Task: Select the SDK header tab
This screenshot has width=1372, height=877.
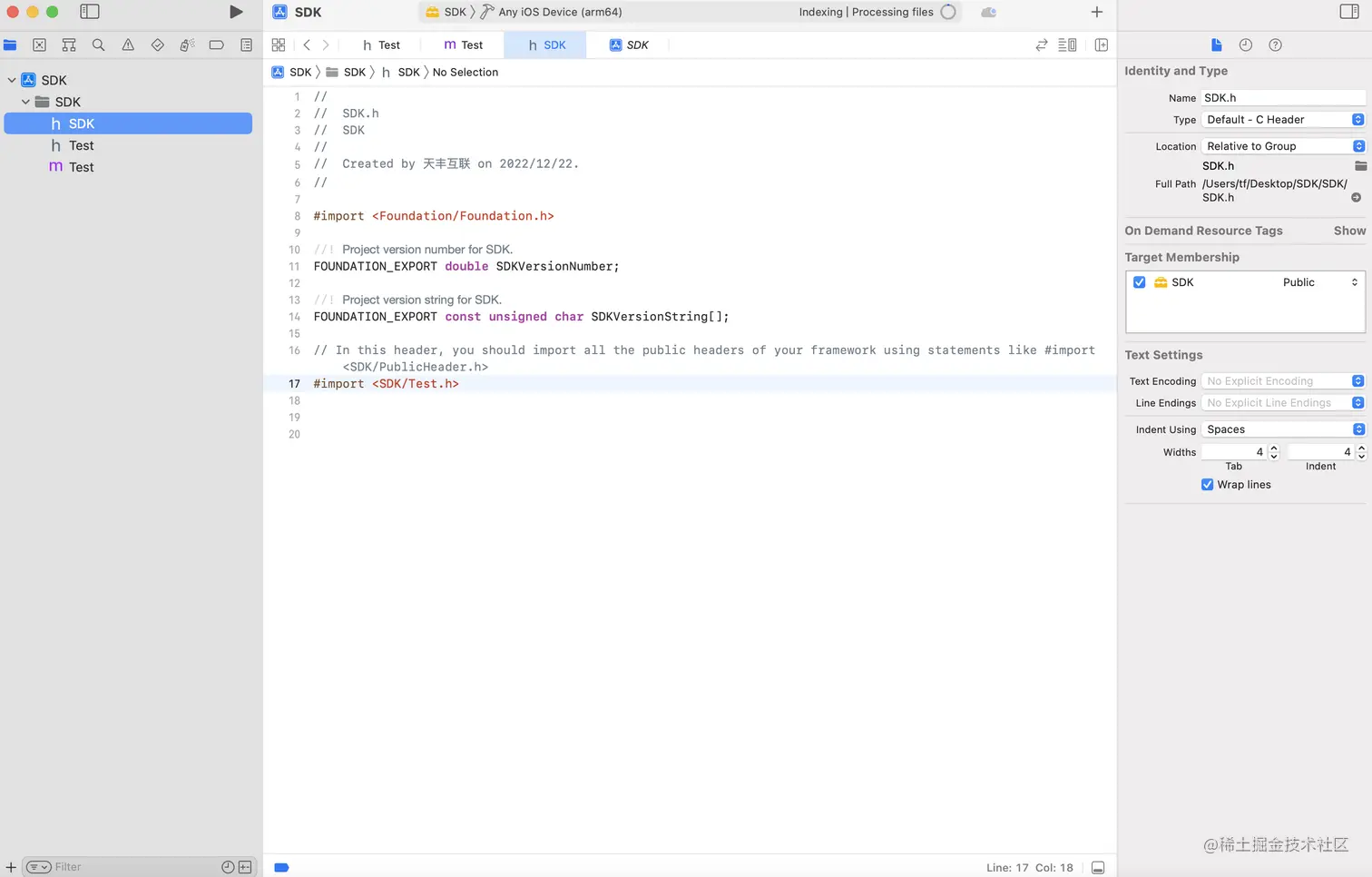Action: coord(546,44)
